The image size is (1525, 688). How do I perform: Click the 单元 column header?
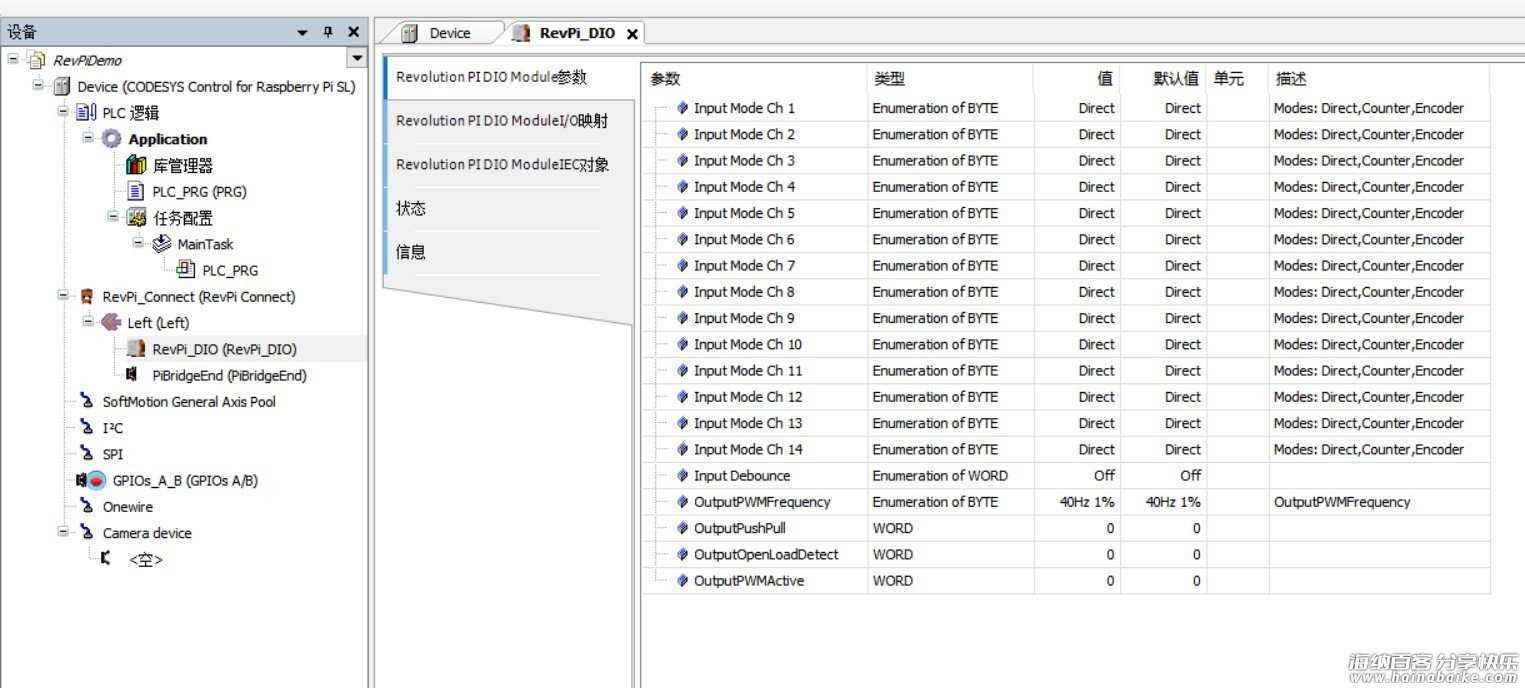pyautogui.click(x=1238, y=79)
